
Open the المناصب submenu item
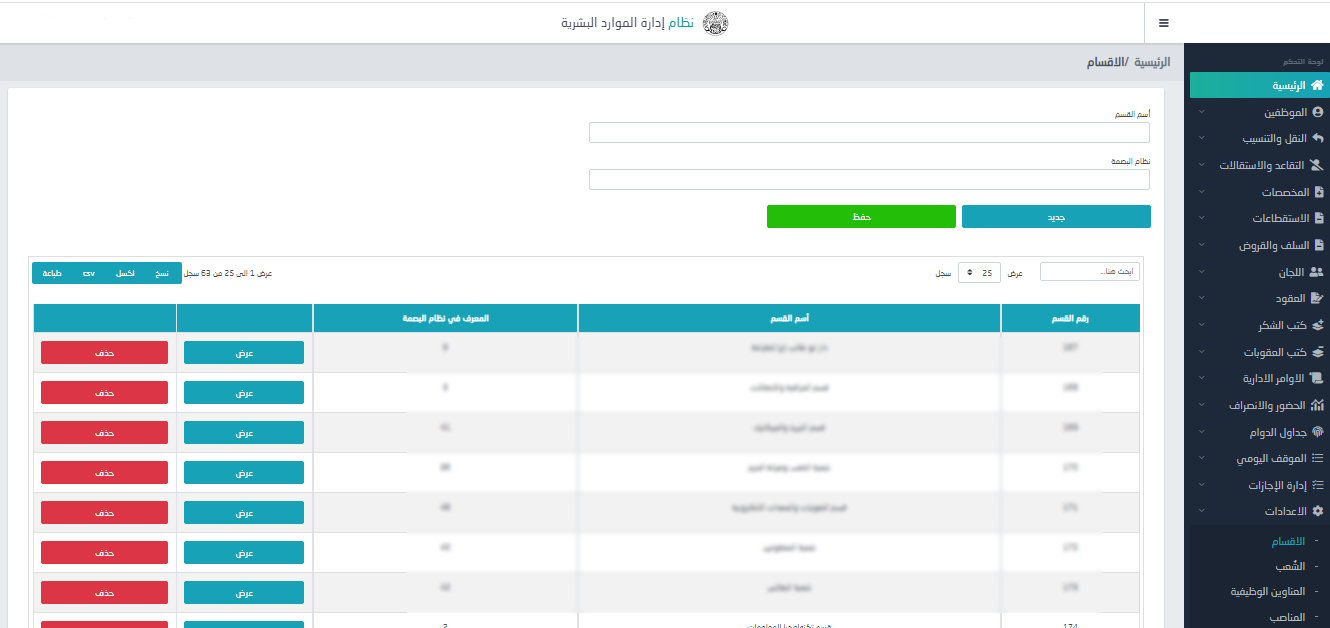(1288, 617)
